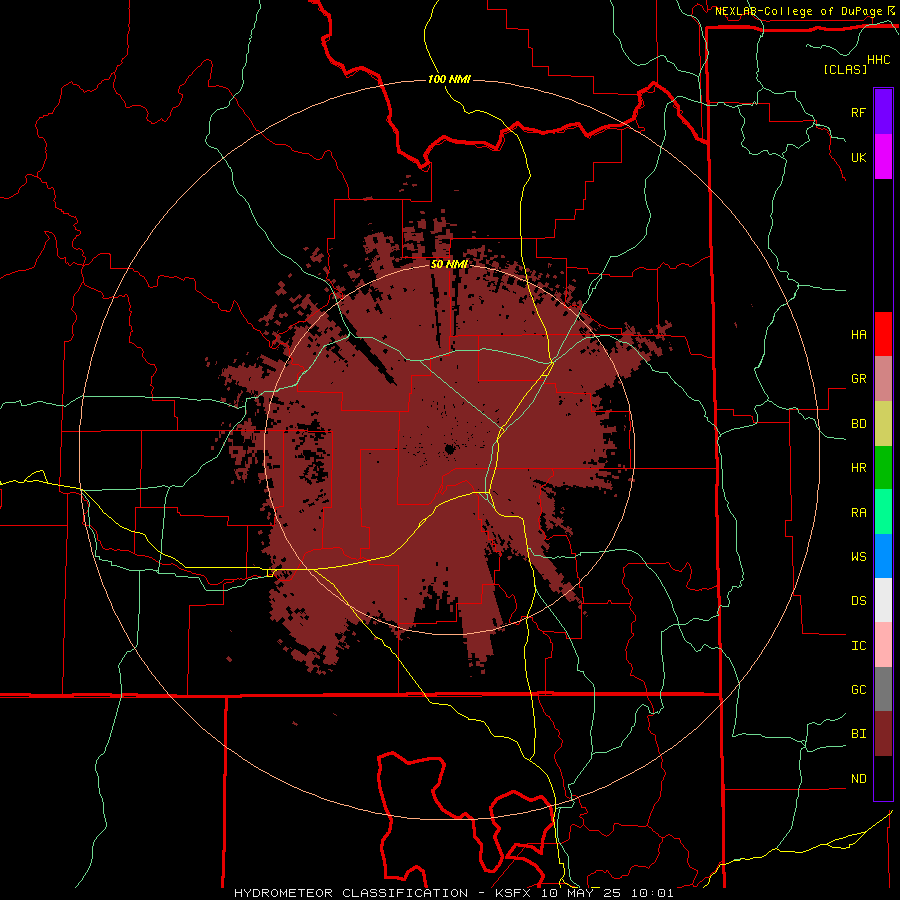Click the IC legend label
900x900 pixels.
[858, 646]
